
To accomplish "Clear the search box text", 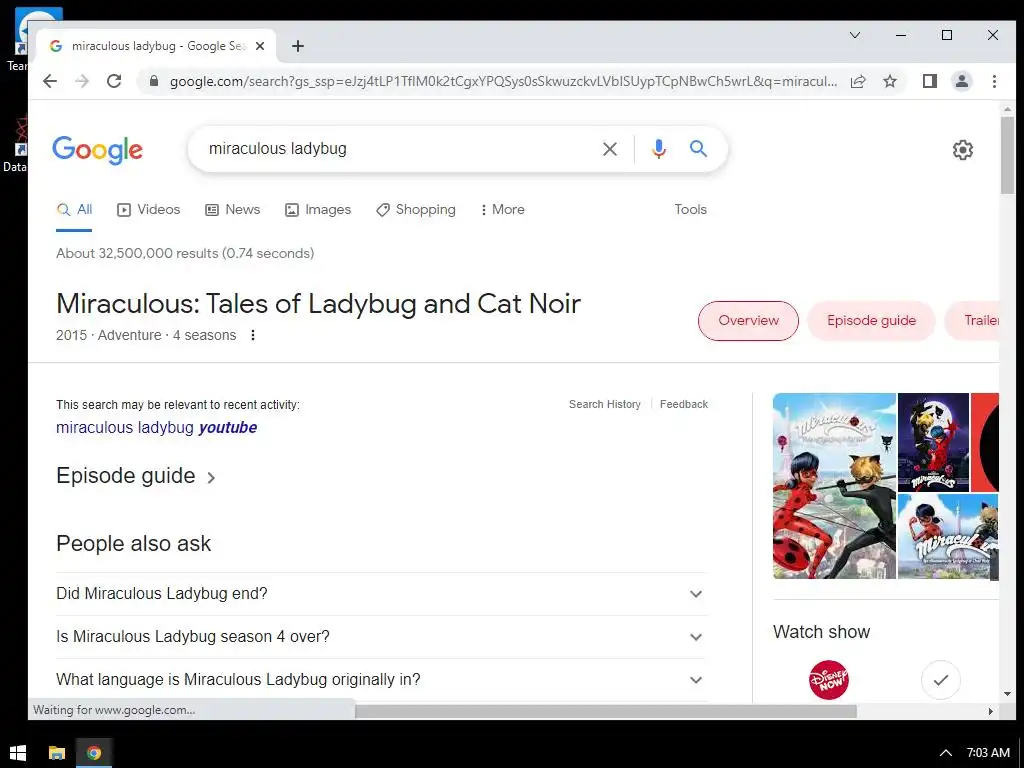I will (609, 149).
